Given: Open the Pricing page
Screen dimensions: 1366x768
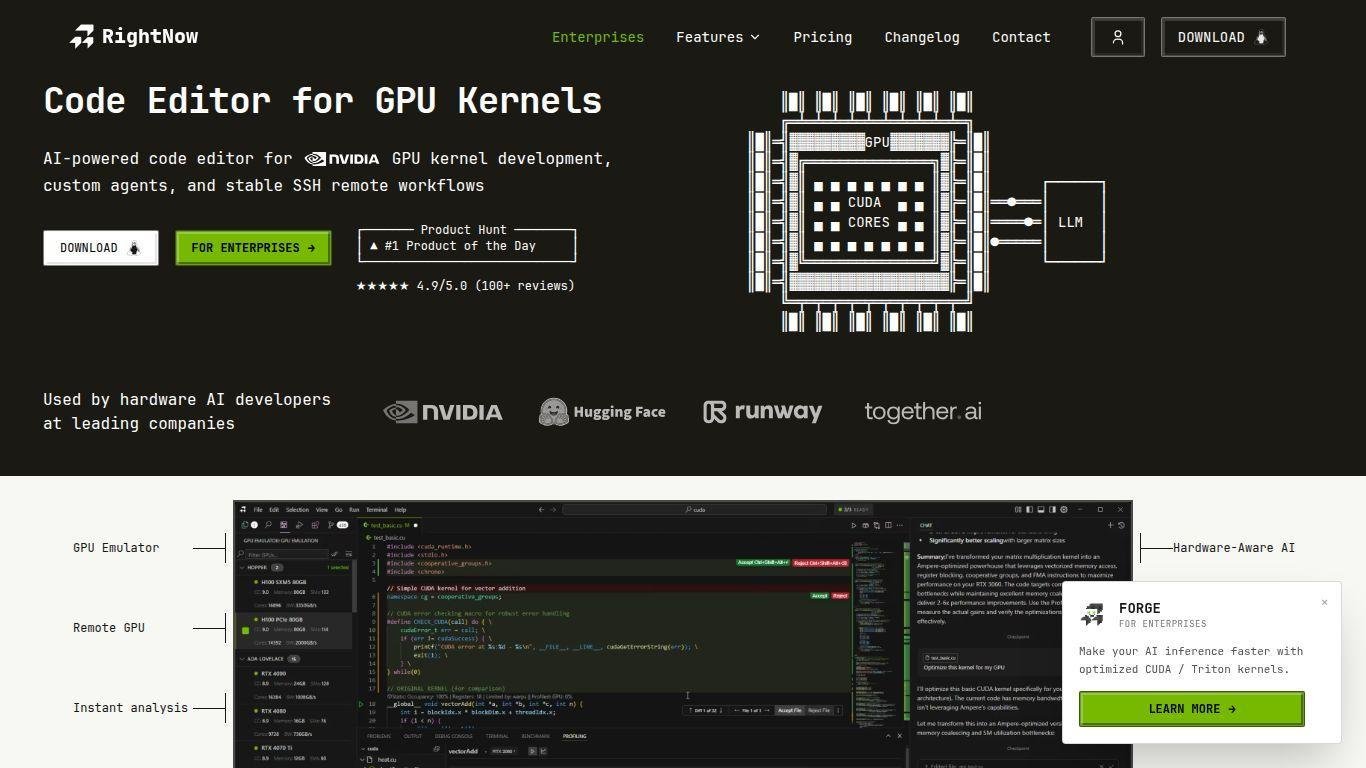Looking at the screenshot, I should 822,37.
